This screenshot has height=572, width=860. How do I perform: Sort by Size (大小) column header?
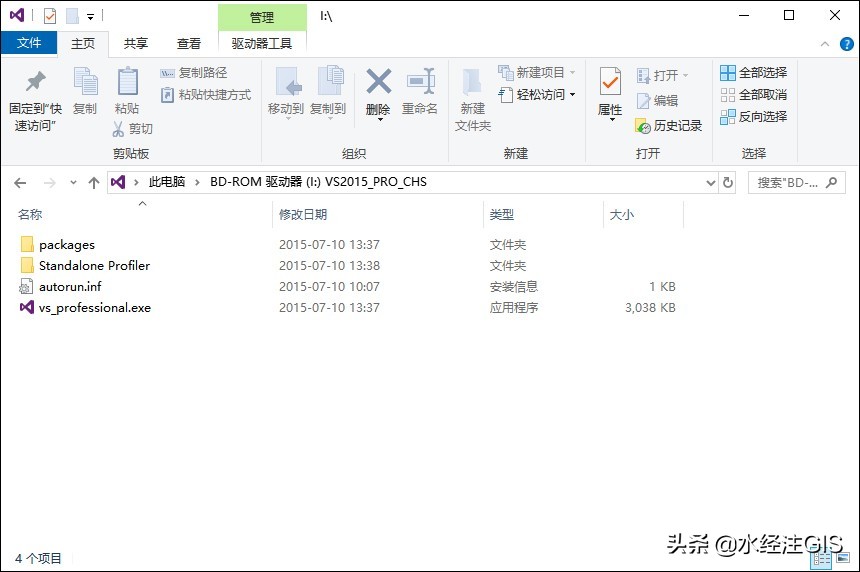(621, 214)
